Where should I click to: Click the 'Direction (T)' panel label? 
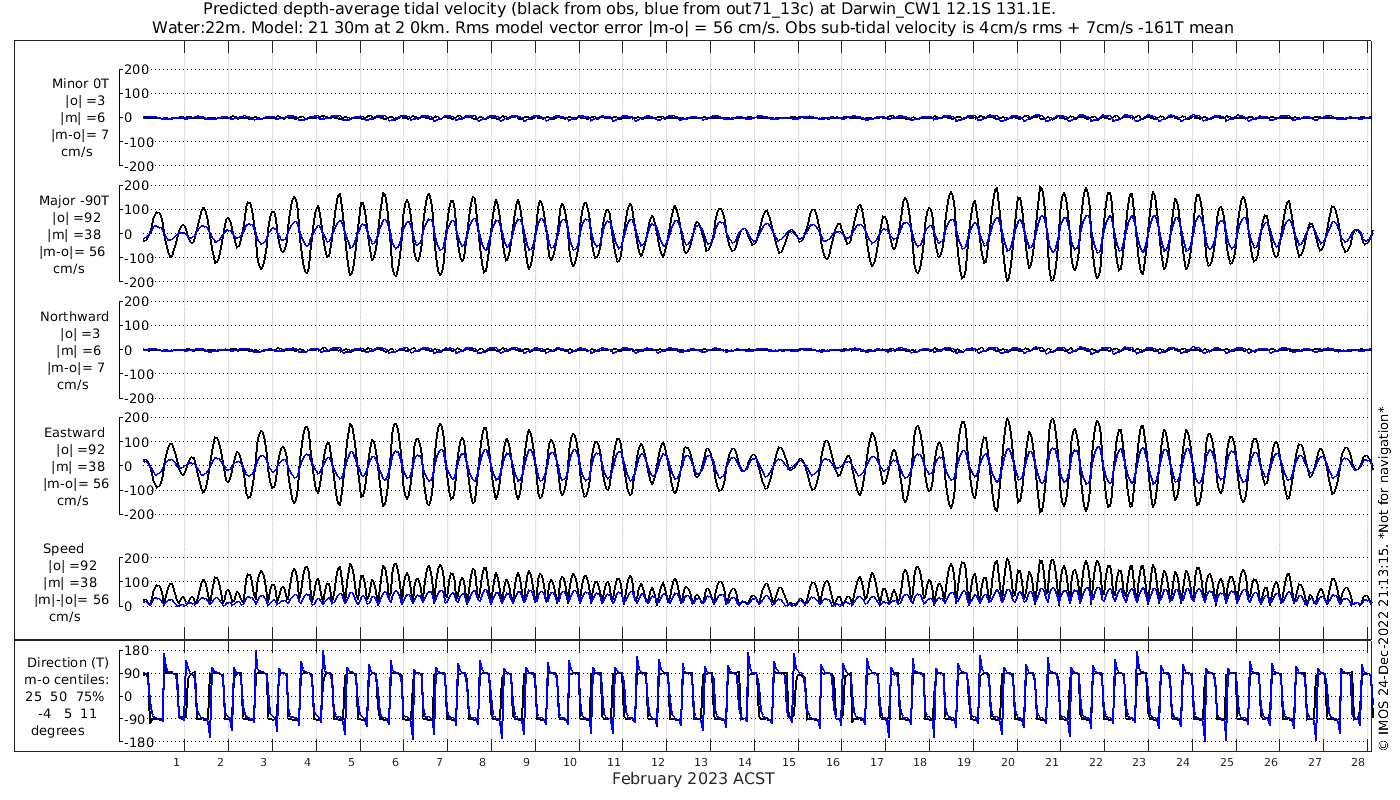pos(68,663)
